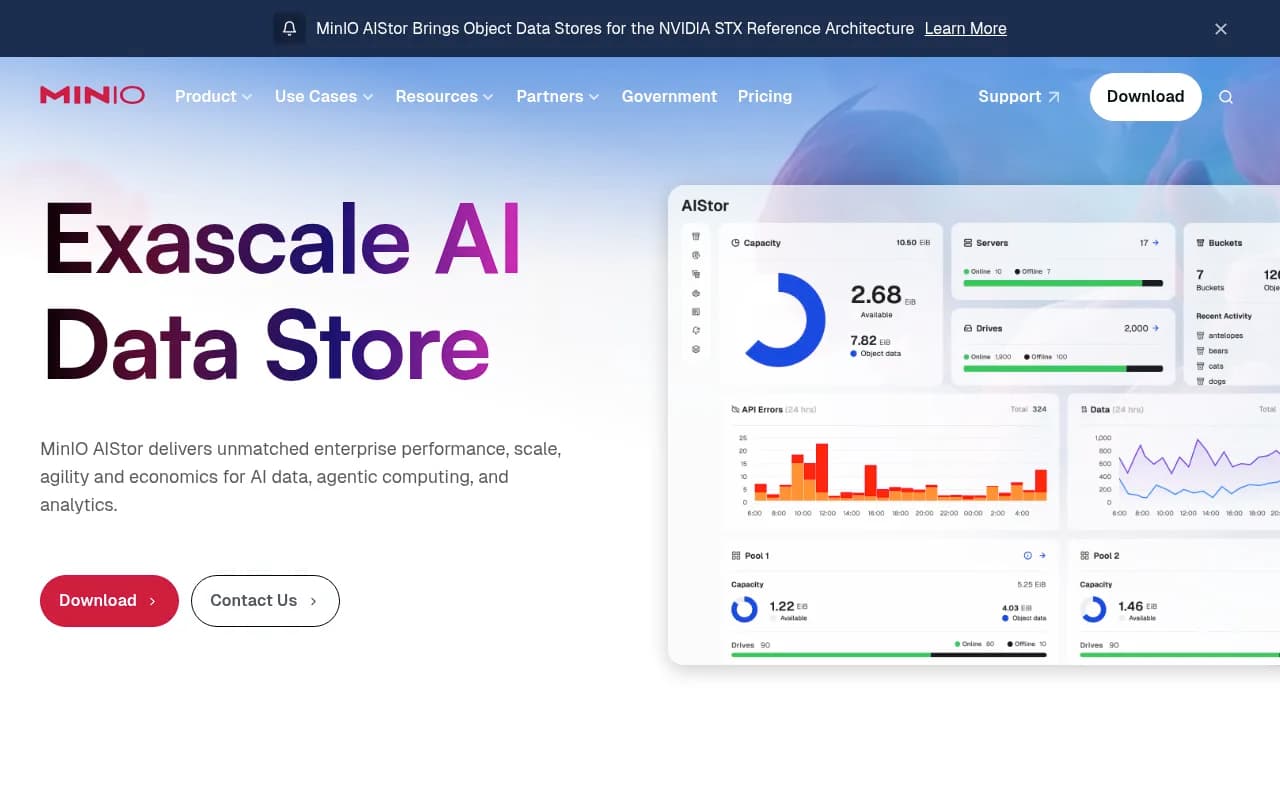
Task: Click the icon next to the Data heading
Action: point(1084,409)
